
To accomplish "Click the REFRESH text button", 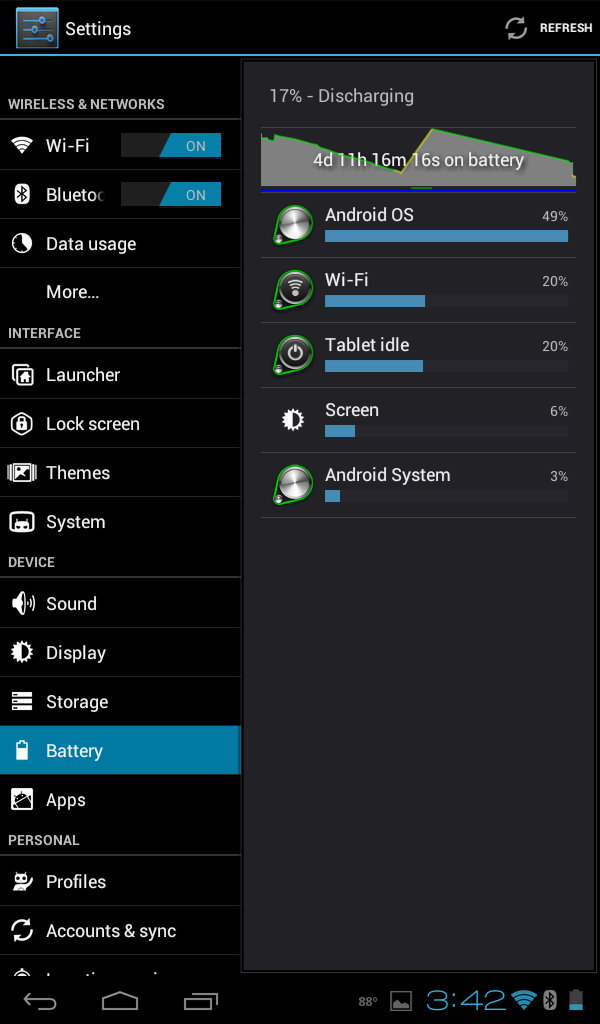I will pyautogui.click(x=565, y=28).
